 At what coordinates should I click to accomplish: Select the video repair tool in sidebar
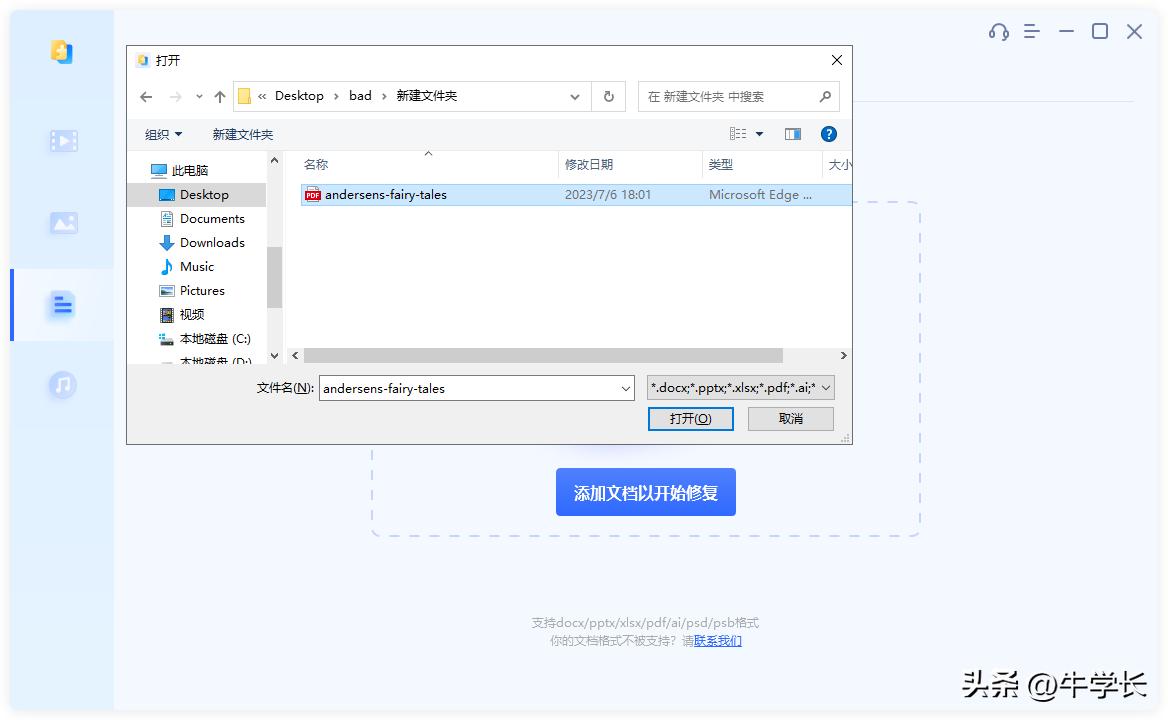point(62,141)
